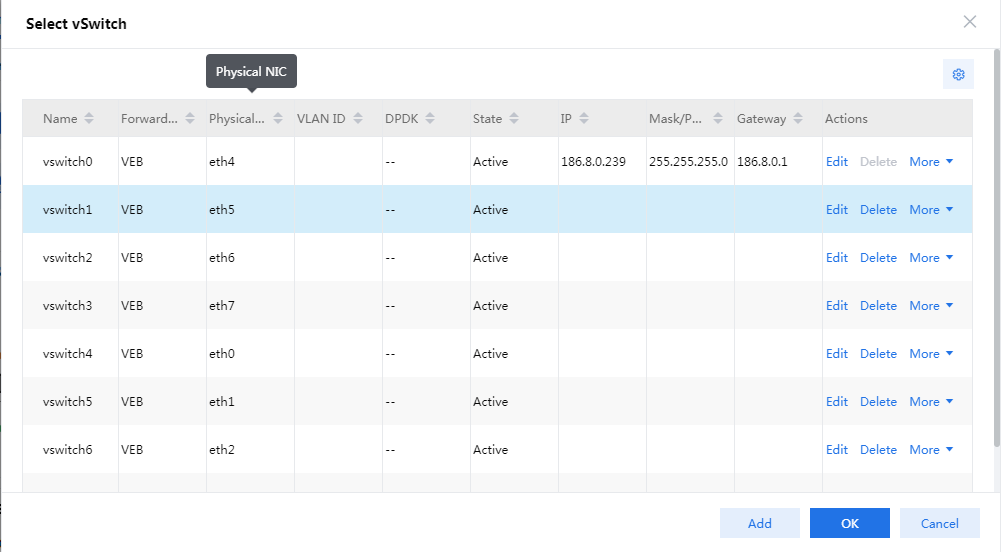1001x552 pixels.
Task: Sort by IP column arrows
Action: click(583, 119)
